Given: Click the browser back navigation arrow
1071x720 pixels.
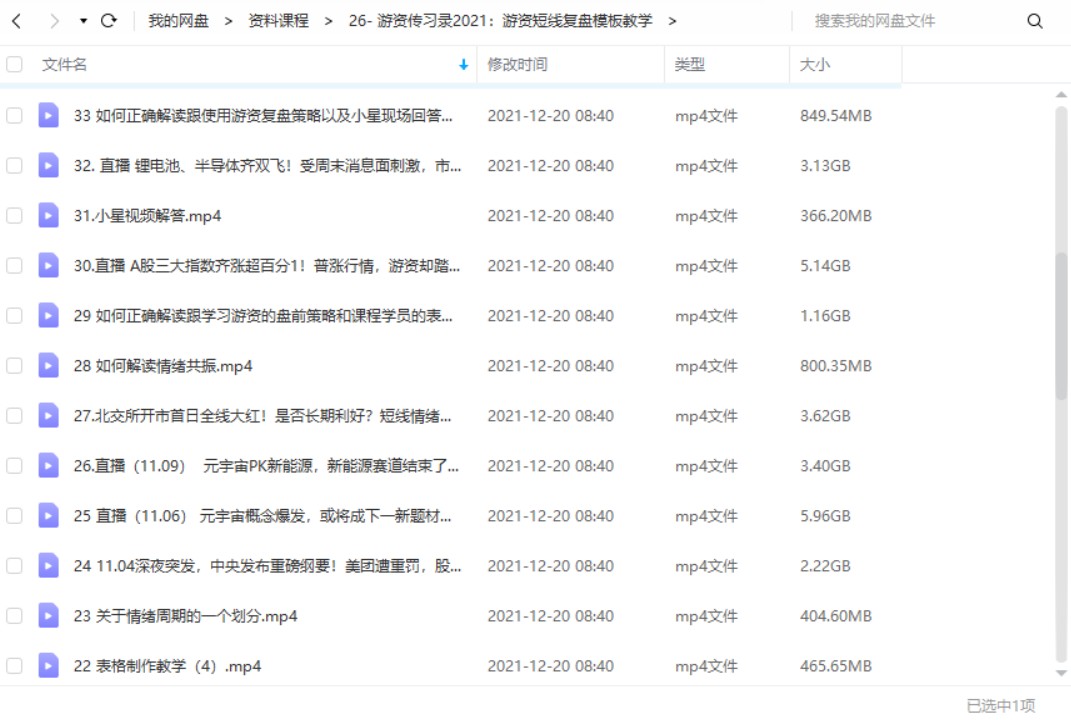Looking at the screenshot, I should coord(18,20).
